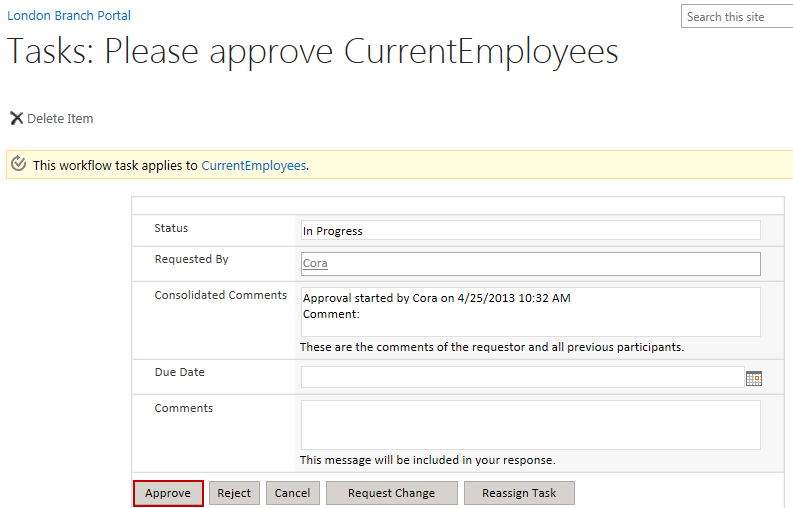Click the Request Change button
The image size is (793, 508).
tap(391, 493)
